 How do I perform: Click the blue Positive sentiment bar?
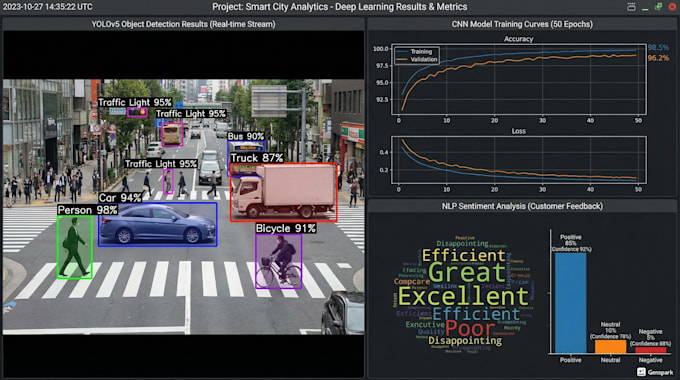pyautogui.click(x=570, y=303)
